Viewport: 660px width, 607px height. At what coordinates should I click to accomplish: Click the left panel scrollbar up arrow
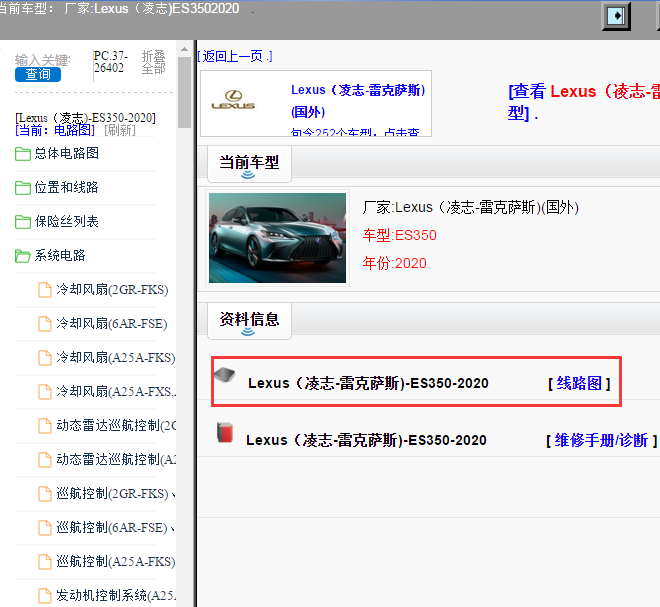click(x=184, y=49)
